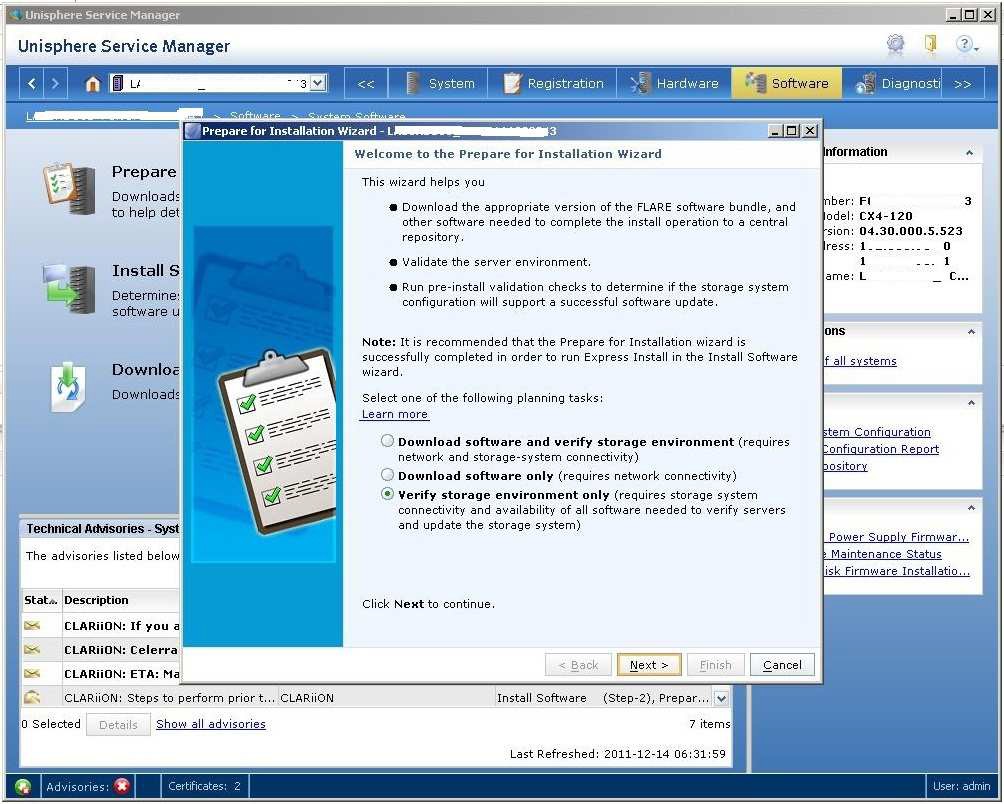Click the gear settings icon in header
This screenshot has width=1004, height=804.
895,45
